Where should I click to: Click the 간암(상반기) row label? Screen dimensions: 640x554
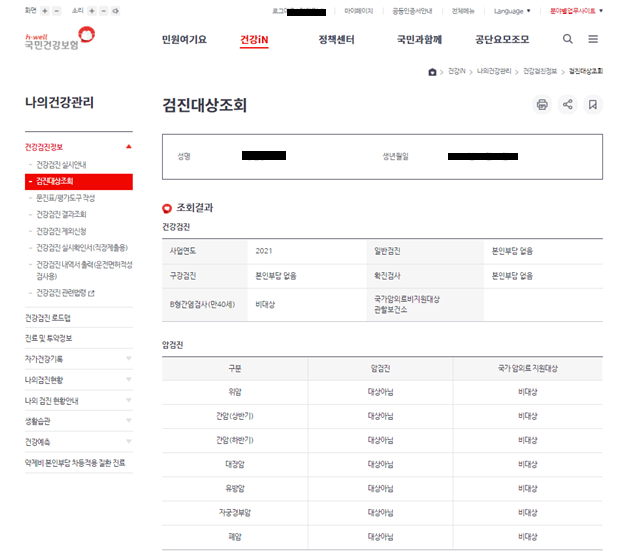click(235, 416)
